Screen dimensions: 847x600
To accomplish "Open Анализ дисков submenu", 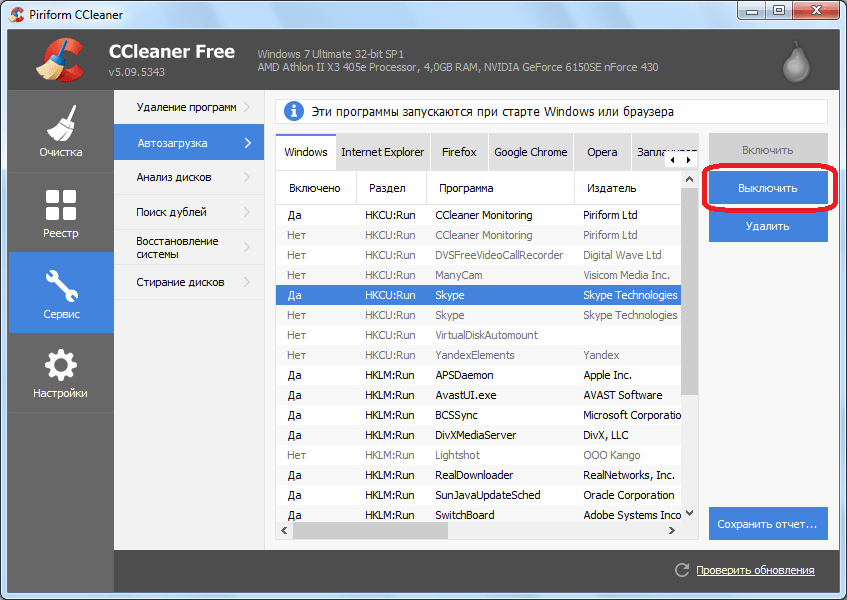I will tap(188, 177).
